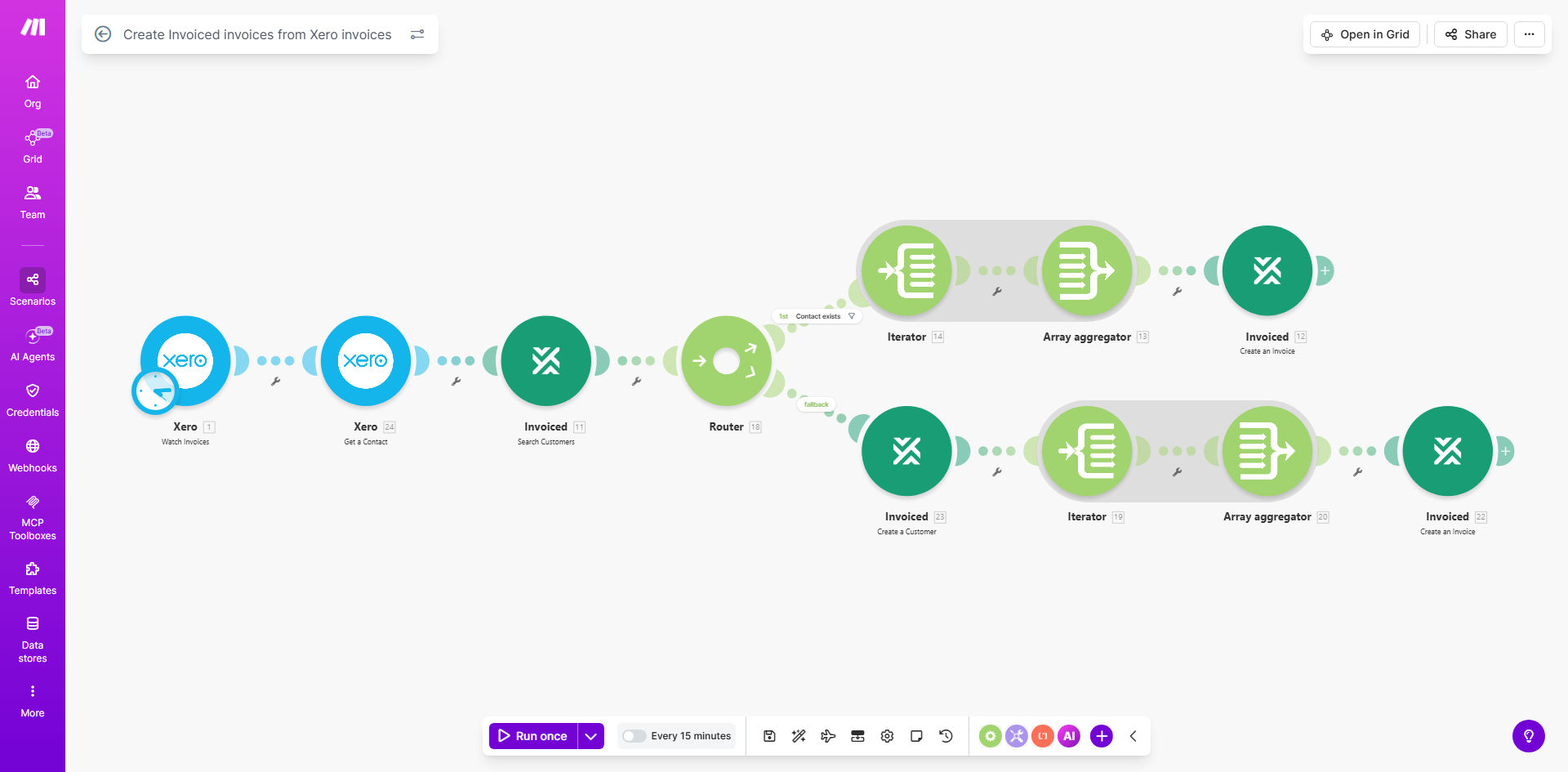Open the 'Every 15 minutes' schedule setting
The width and height of the screenshot is (1568, 772).
click(691, 736)
